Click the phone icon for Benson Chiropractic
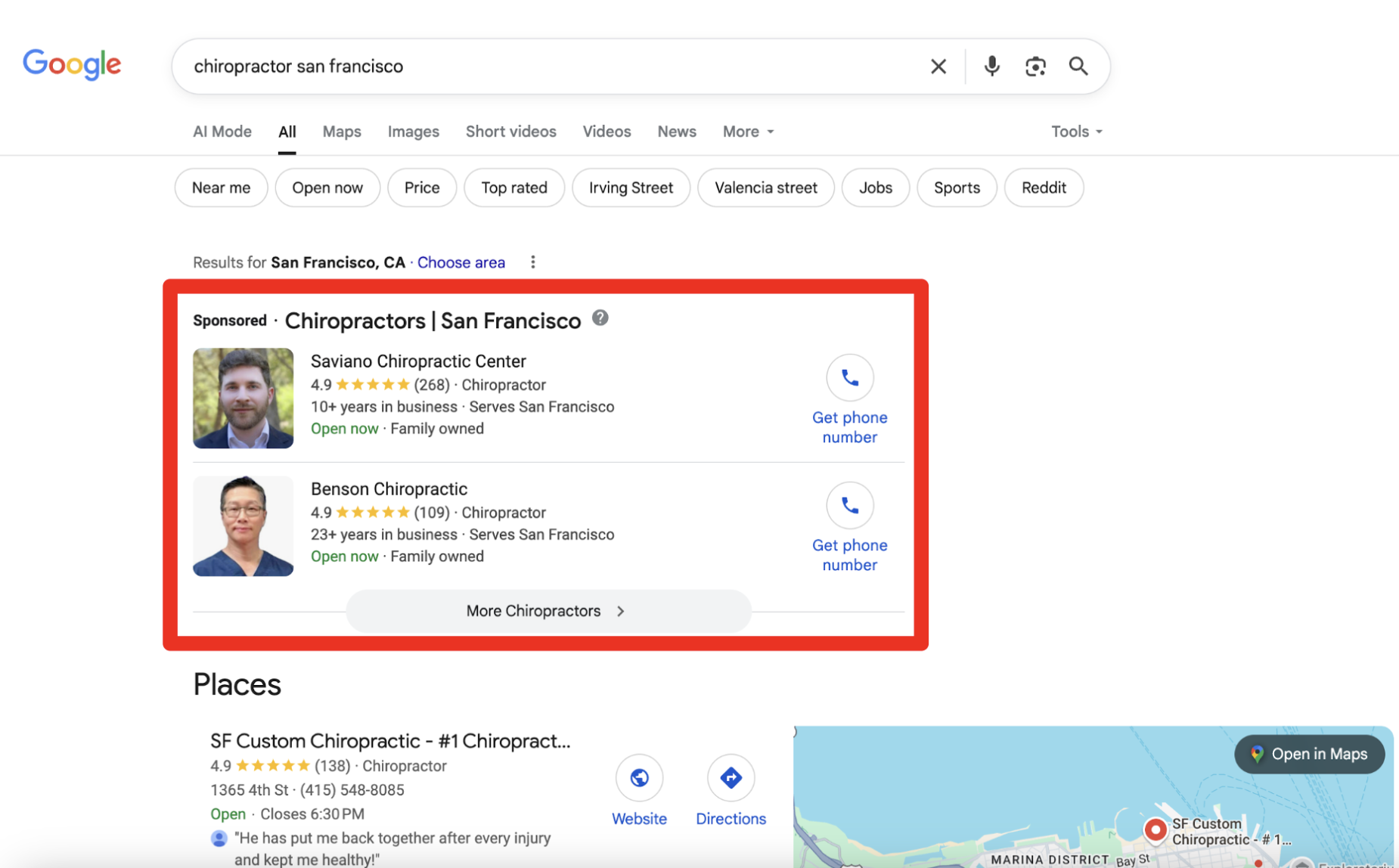Screen dimensions: 1399x868 [849, 505]
